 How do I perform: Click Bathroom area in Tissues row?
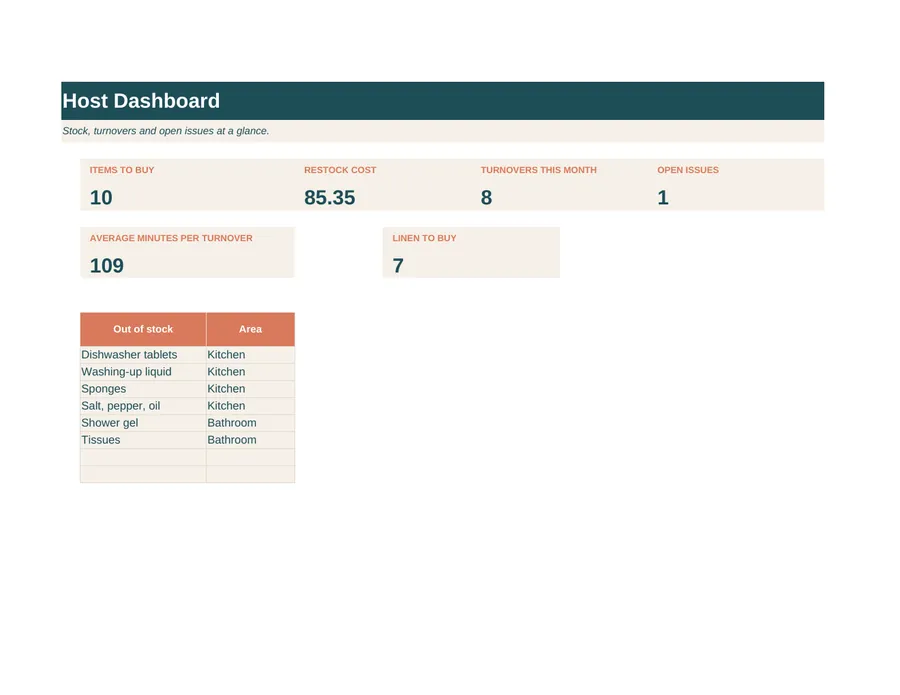pos(250,440)
